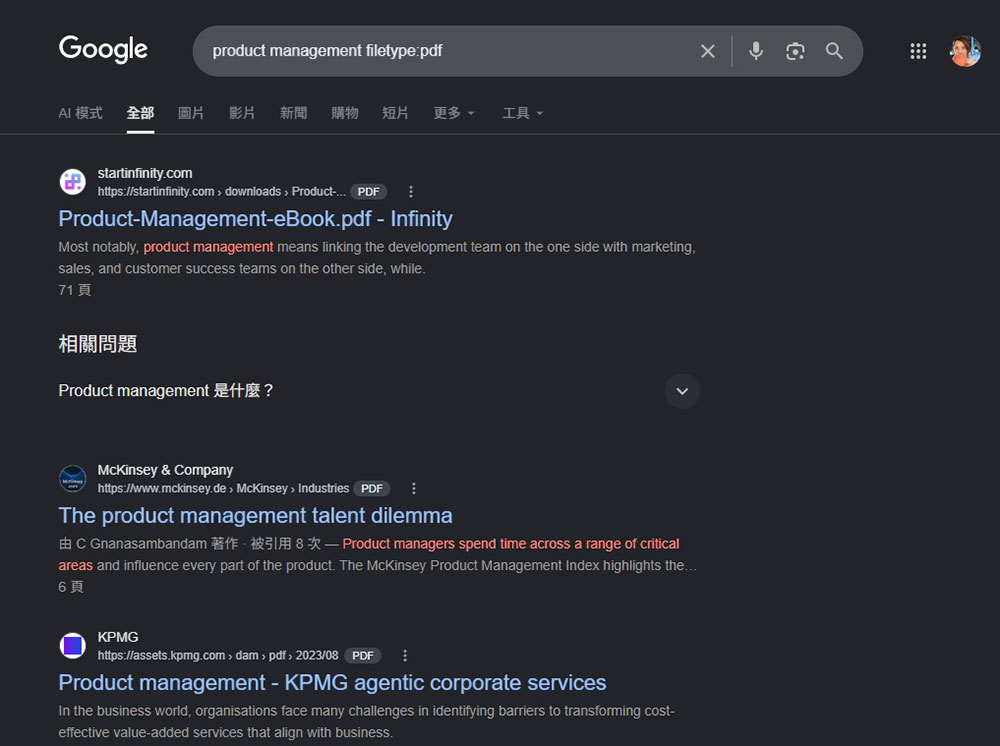This screenshot has height=746, width=1000.
Task: Click the '71 頁' page count
Action: pos(75,290)
